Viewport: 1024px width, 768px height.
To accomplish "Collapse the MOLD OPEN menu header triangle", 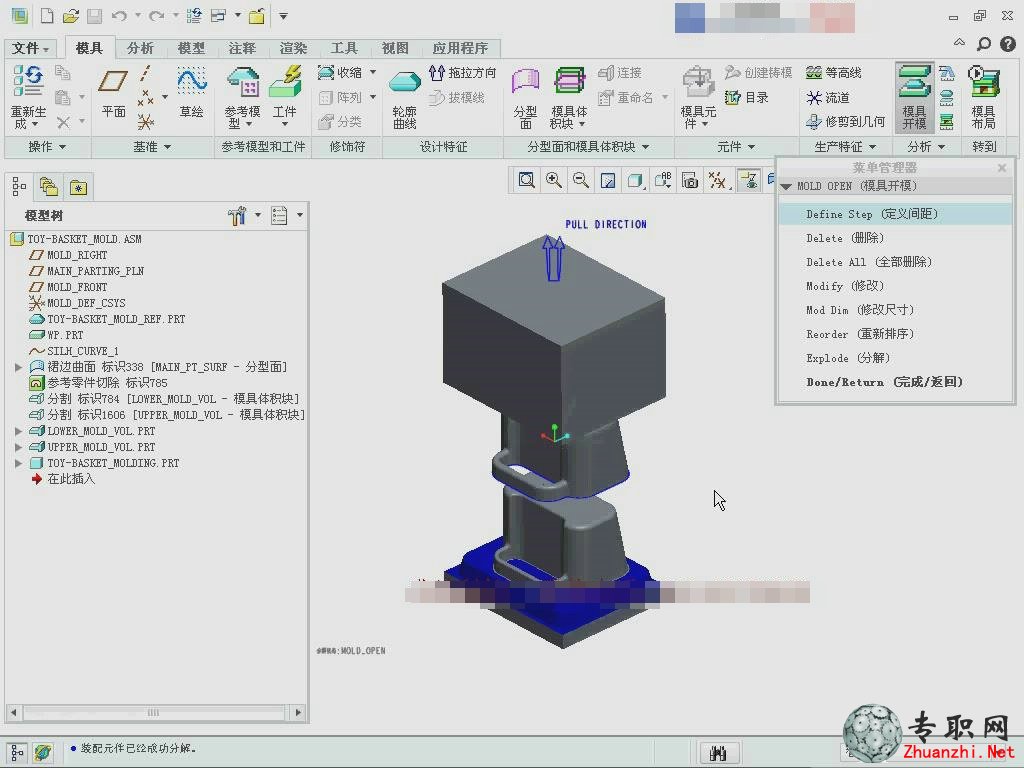I will [786, 187].
